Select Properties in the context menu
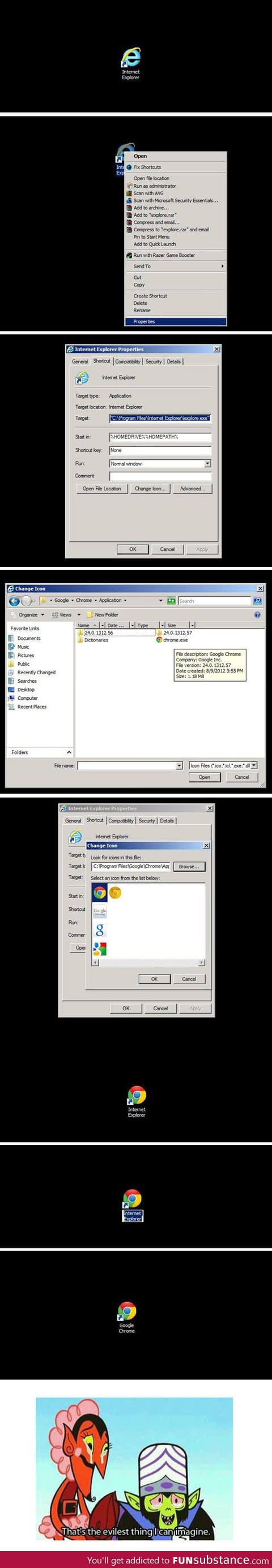The width and height of the screenshot is (272, 1568). pyautogui.click(x=176, y=321)
